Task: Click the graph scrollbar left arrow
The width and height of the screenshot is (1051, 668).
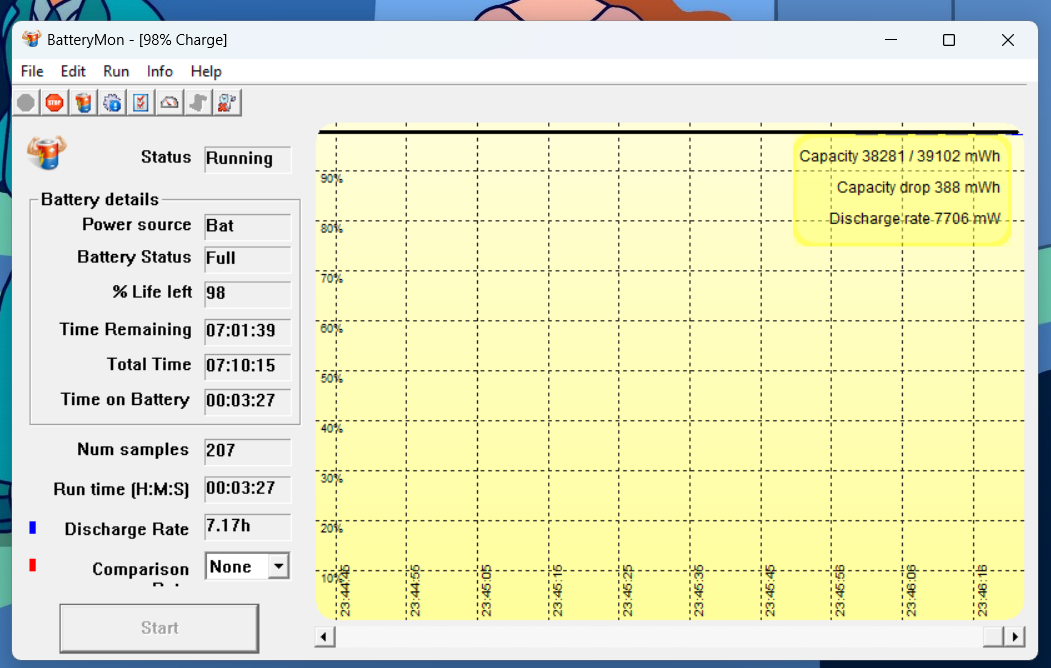Action: tap(324, 637)
